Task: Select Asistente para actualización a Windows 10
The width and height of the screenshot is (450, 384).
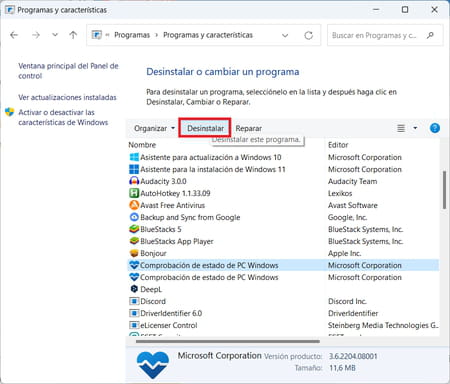Action: tap(211, 157)
